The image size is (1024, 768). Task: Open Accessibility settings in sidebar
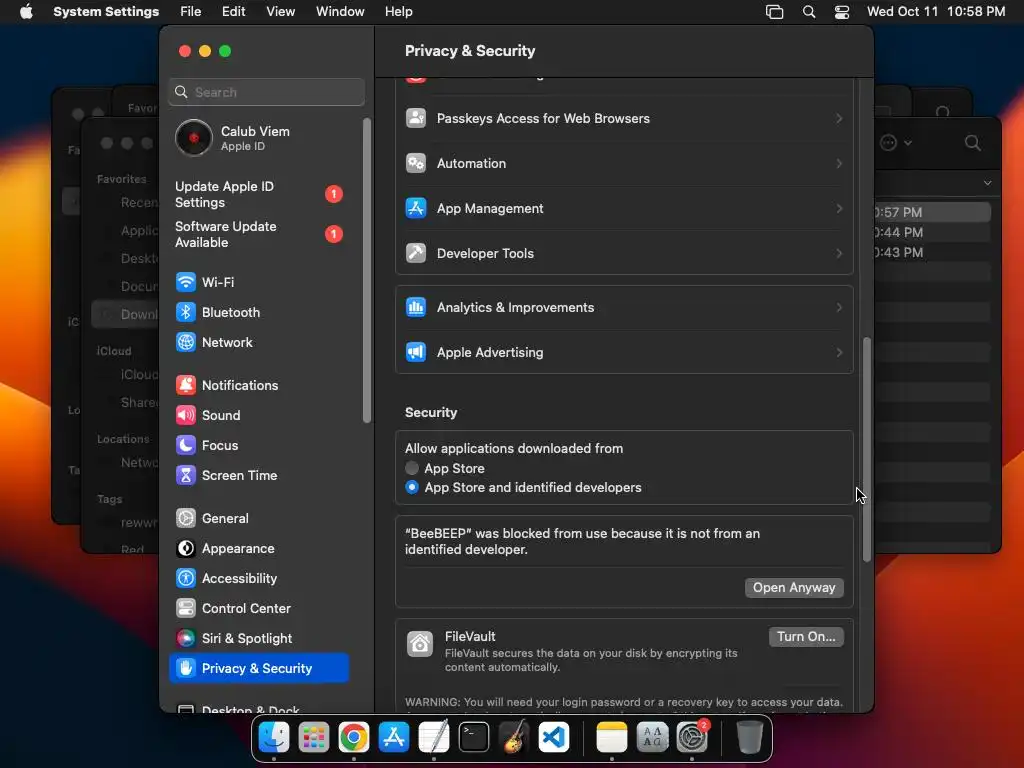[260, 579]
